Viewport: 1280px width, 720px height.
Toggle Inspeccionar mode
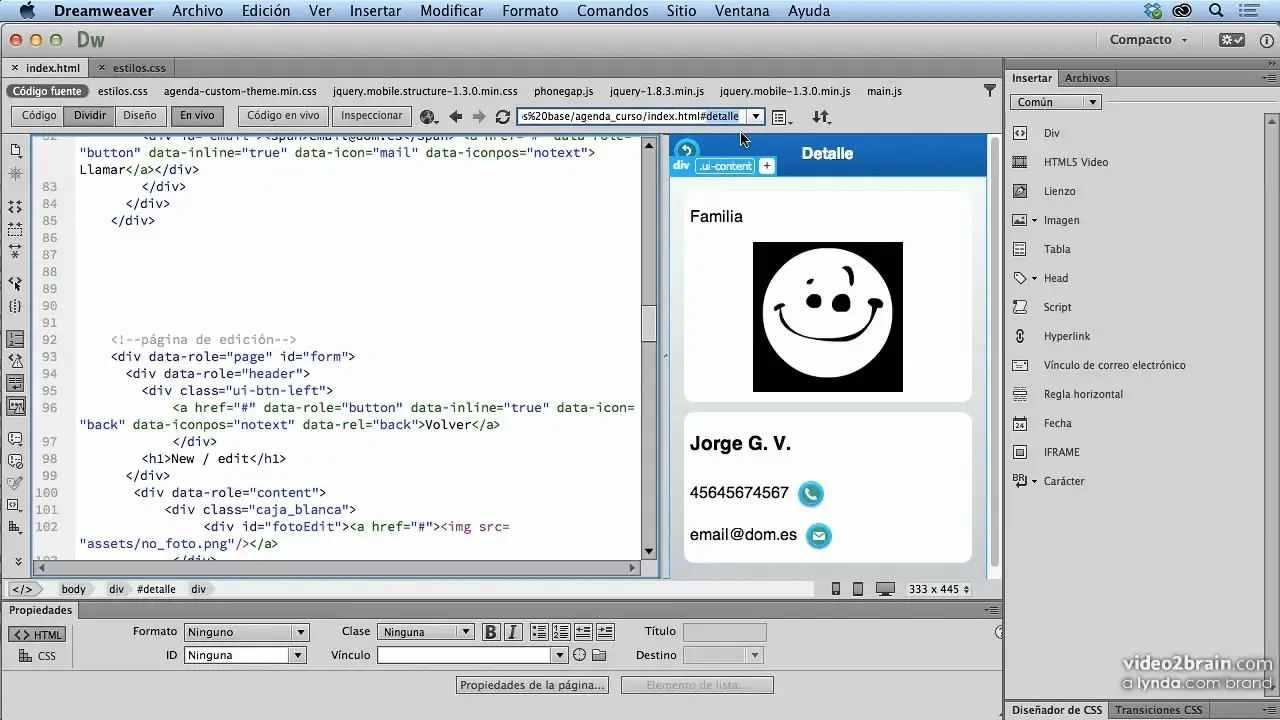[372, 116]
